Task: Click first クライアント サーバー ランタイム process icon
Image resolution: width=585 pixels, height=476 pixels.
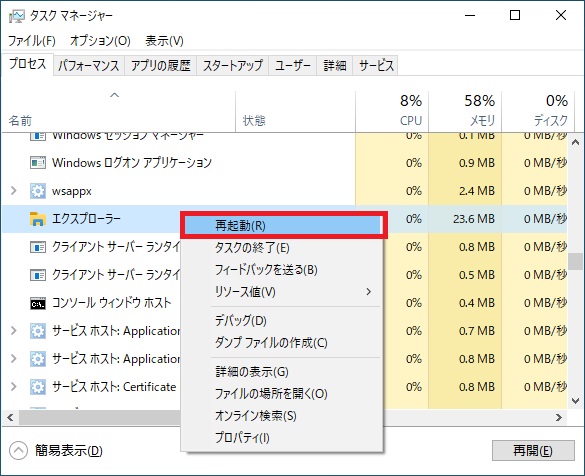Action: coord(38,247)
